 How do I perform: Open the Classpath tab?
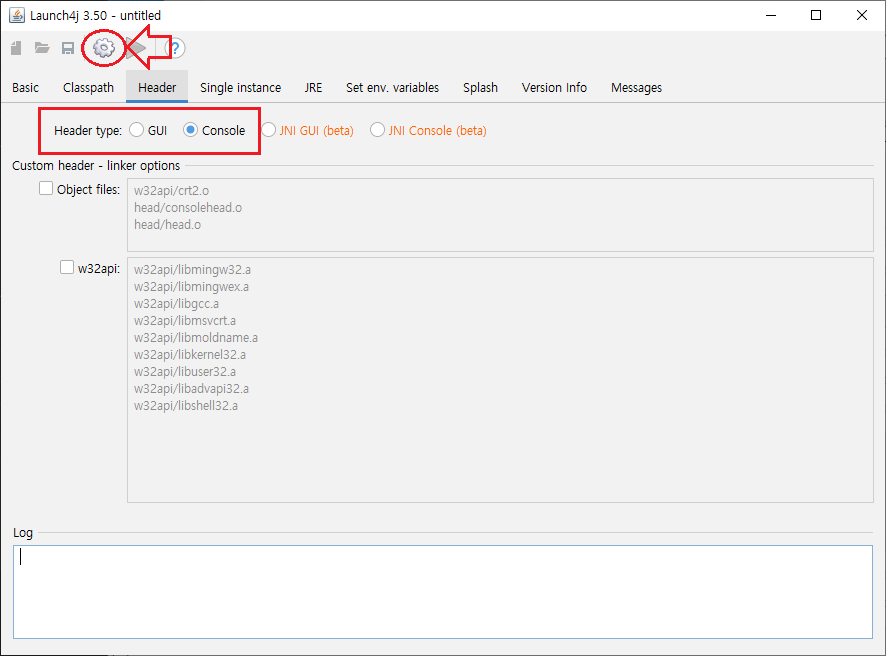coord(88,88)
